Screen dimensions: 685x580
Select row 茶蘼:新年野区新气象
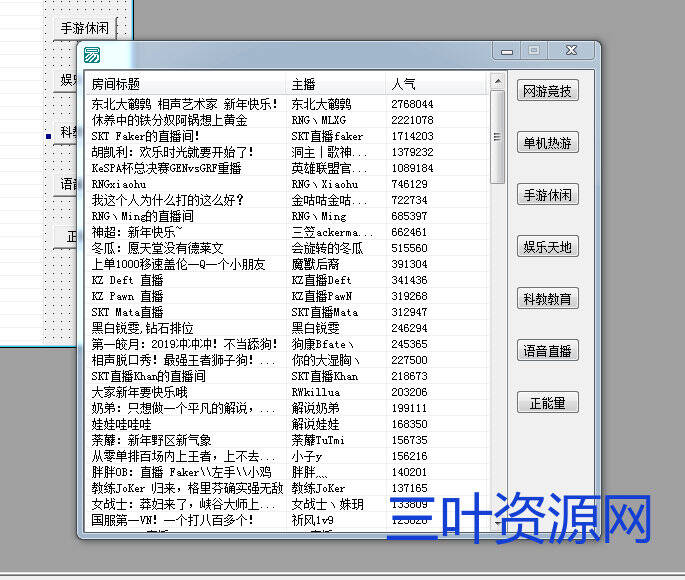286,440
